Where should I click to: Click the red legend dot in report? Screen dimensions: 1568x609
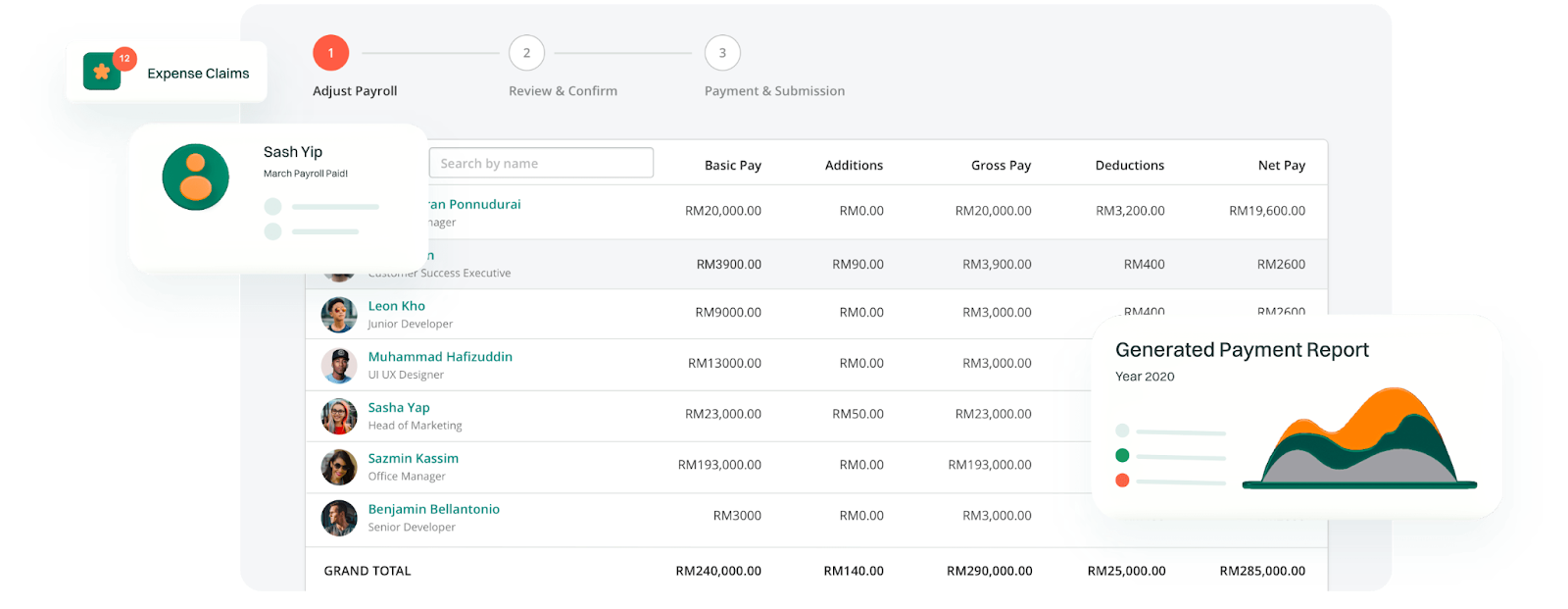pyautogui.click(x=1123, y=481)
